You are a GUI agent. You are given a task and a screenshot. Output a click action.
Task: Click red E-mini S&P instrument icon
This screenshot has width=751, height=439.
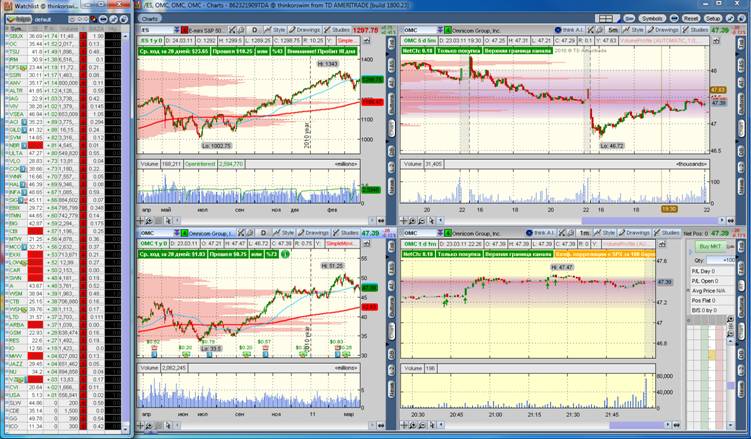coord(184,30)
